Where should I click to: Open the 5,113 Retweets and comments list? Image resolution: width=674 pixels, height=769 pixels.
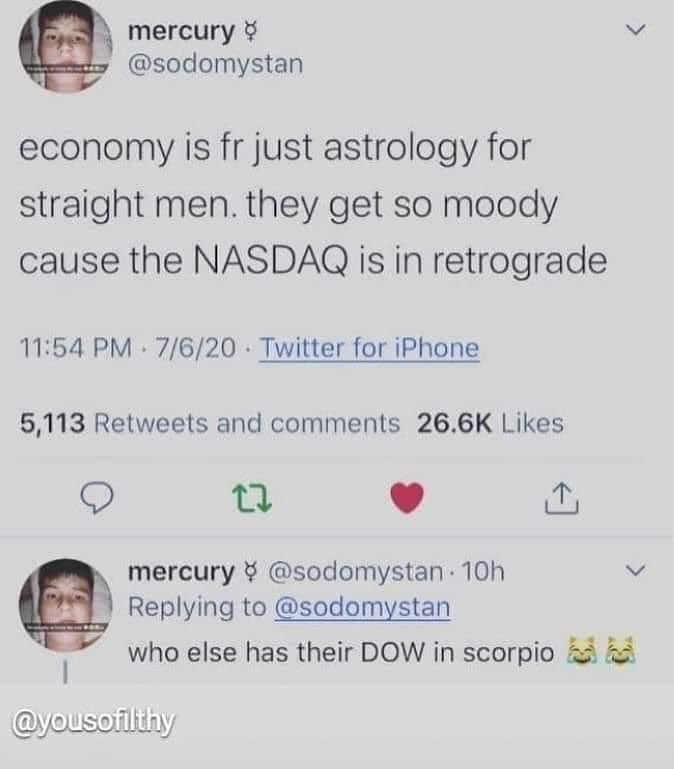coord(210,423)
